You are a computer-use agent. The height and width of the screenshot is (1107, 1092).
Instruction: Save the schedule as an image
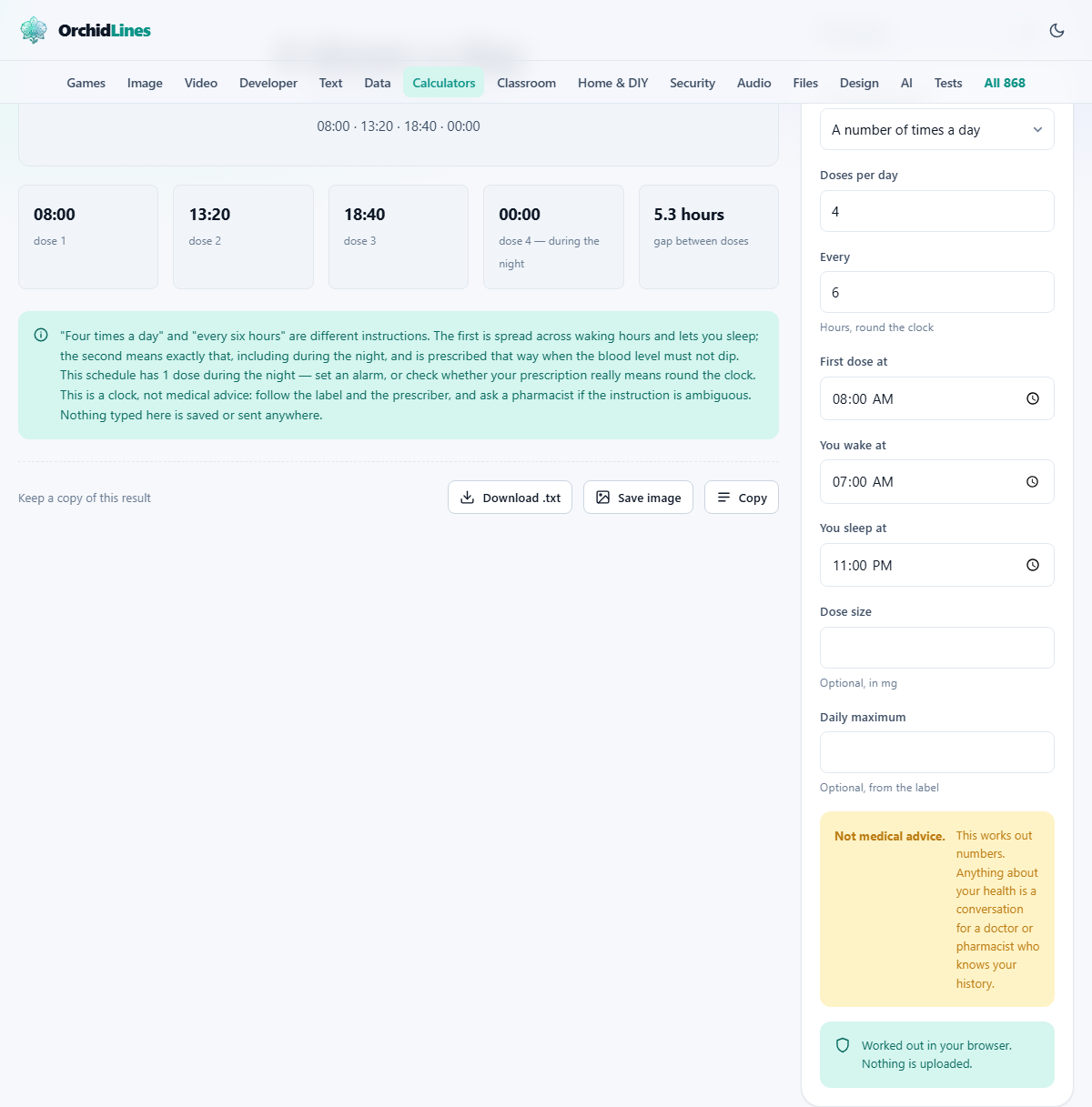(x=638, y=498)
